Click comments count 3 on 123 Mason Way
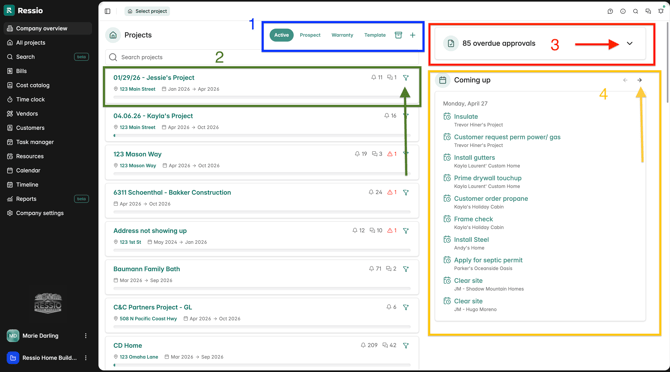This screenshot has height=372, width=670. (377, 154)
